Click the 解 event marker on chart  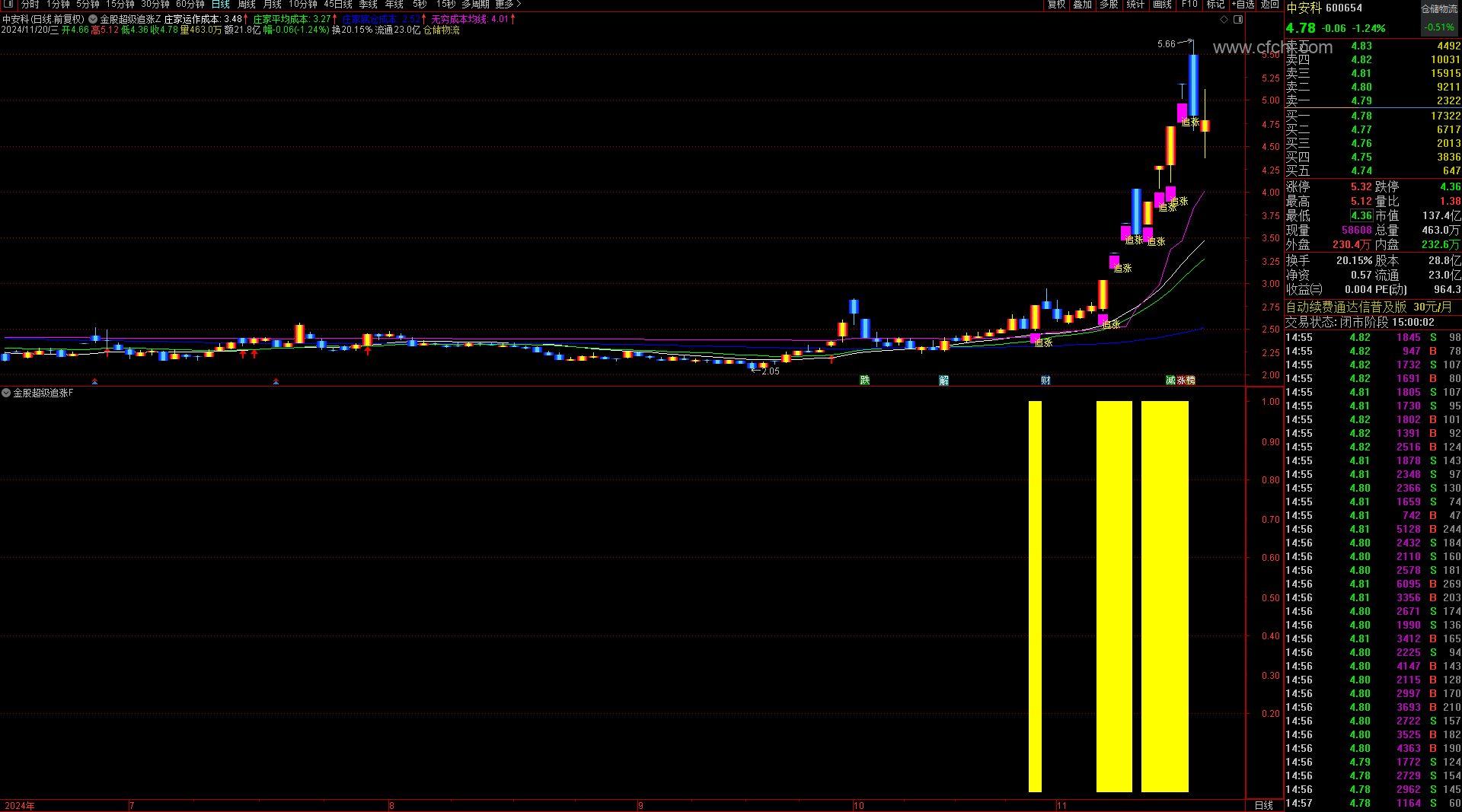[x=944, y=381]
